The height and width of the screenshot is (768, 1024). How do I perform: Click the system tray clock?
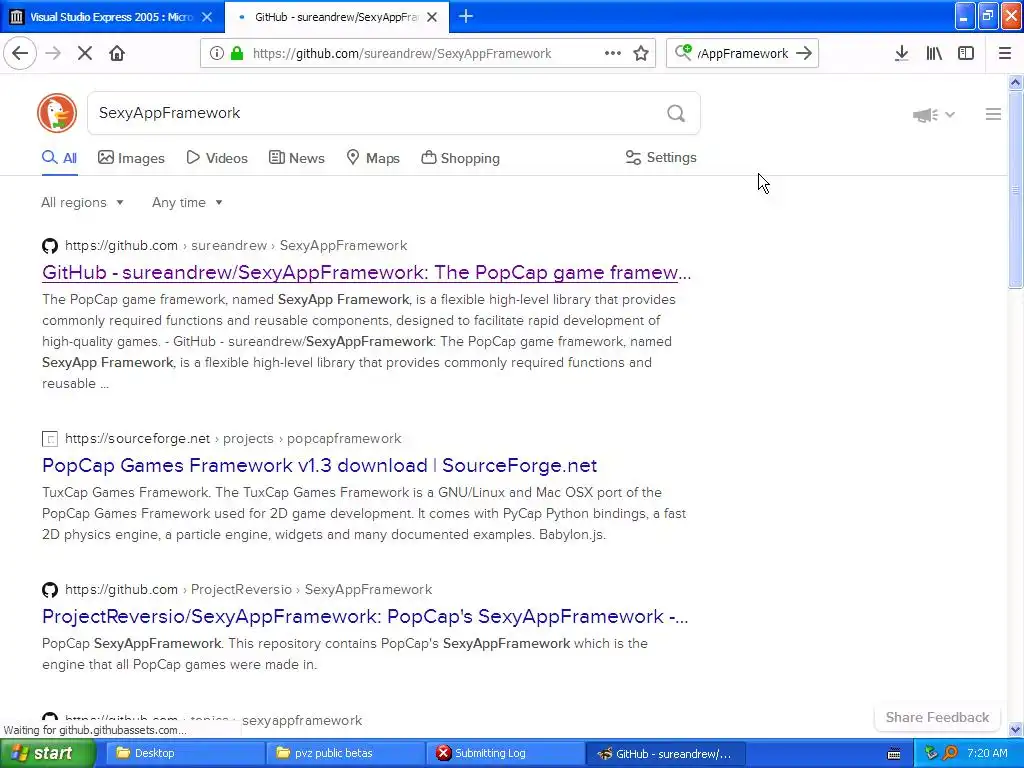[987, 753]
